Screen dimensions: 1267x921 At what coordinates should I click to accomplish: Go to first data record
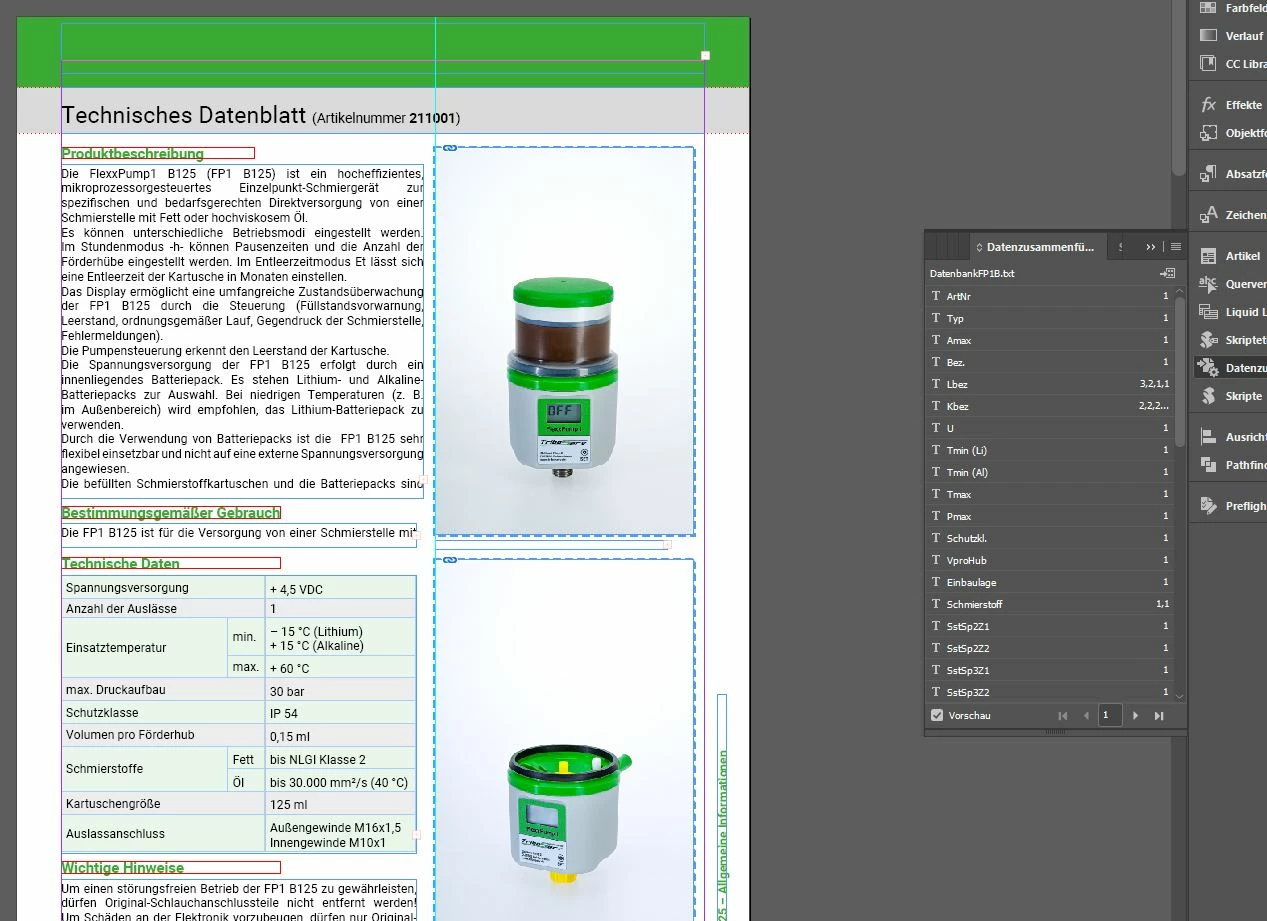[x=1064, y=716]
